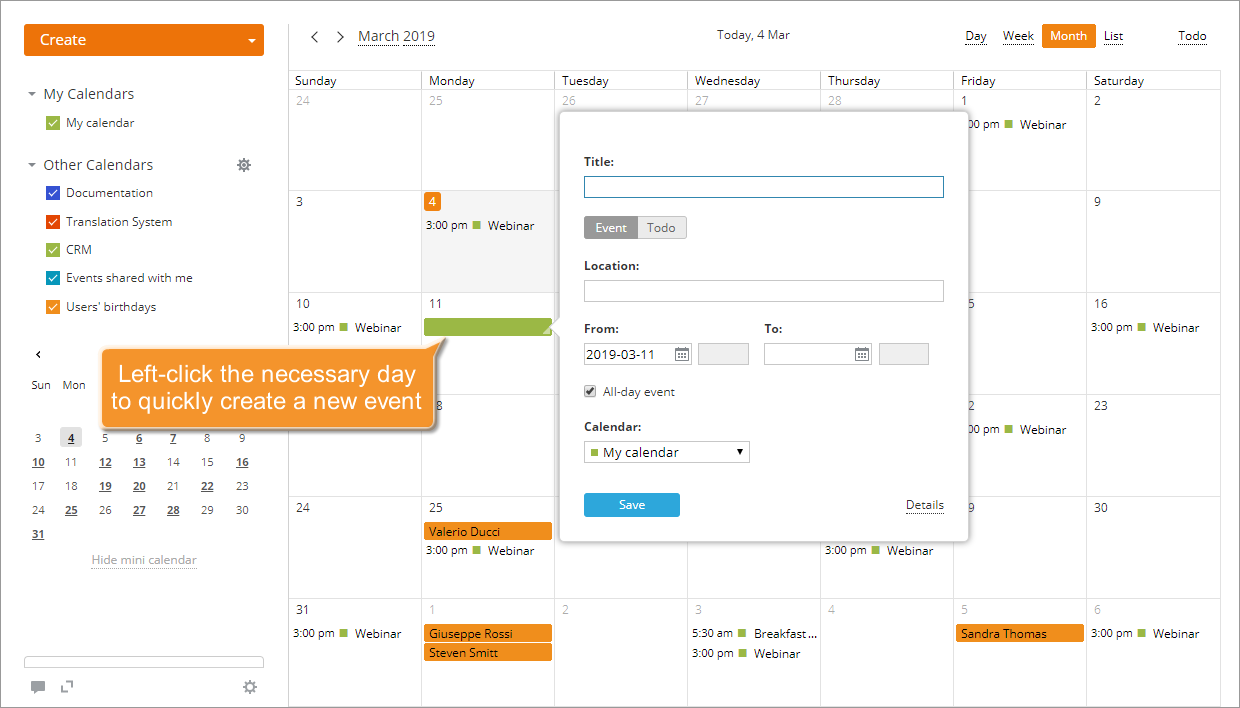Open the date picker for the To field

pos(861,353)
